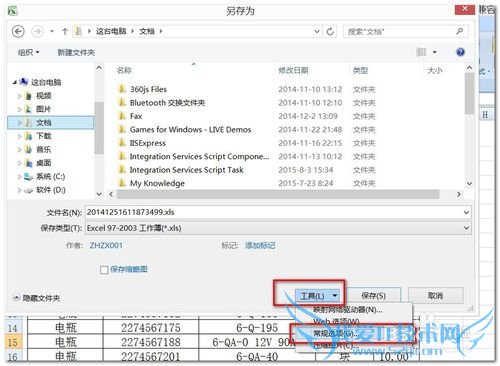
Task: Click 这台电脑 in address breadcrumb
Action: 111,31
